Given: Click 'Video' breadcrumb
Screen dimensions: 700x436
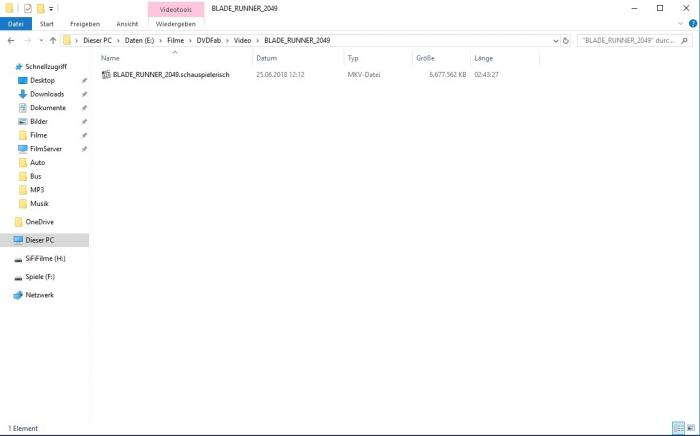Looking at the screenshot, I should tap(242, 41).
